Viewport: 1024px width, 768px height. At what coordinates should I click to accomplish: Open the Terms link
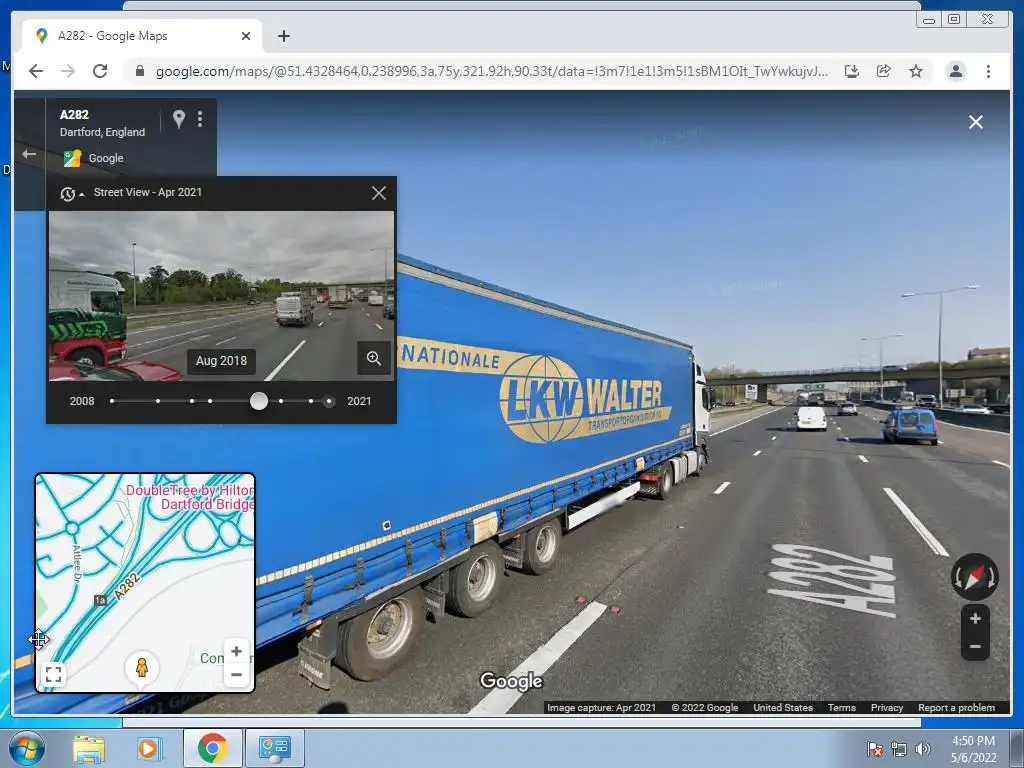click(841, 707)
